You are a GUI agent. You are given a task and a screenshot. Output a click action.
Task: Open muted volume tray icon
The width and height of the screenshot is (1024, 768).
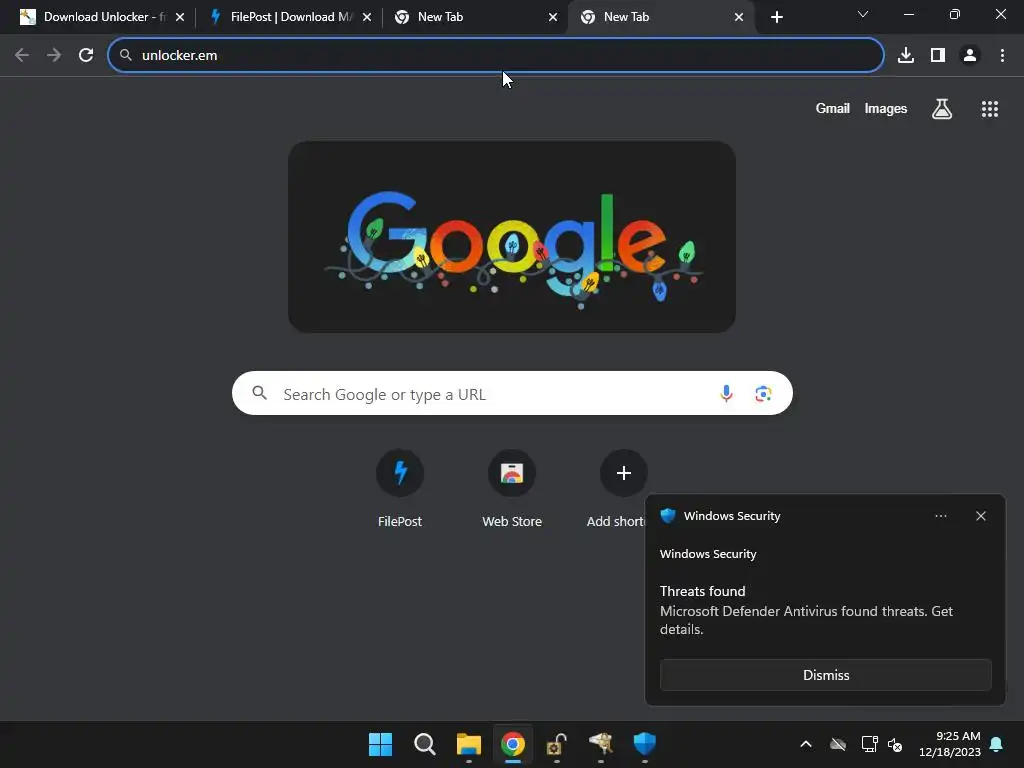click(895, 744)
